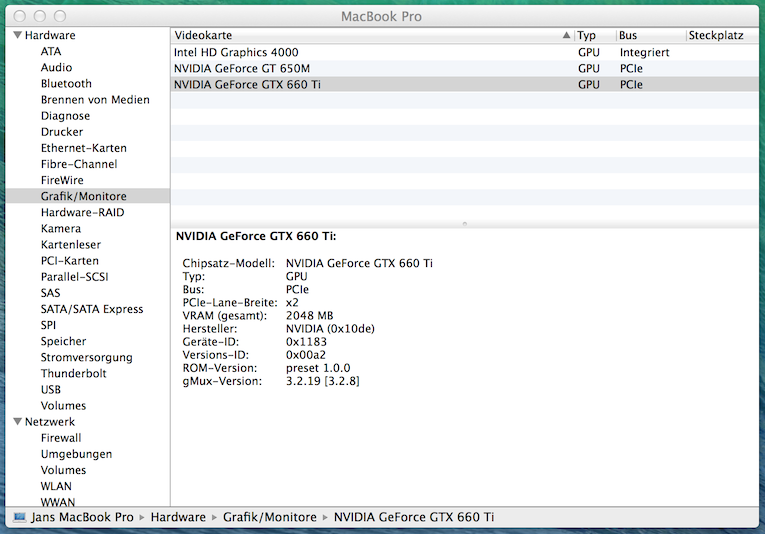Show Kamera information
The height and width of the screenshot is (534, 765).
point(60,228)
